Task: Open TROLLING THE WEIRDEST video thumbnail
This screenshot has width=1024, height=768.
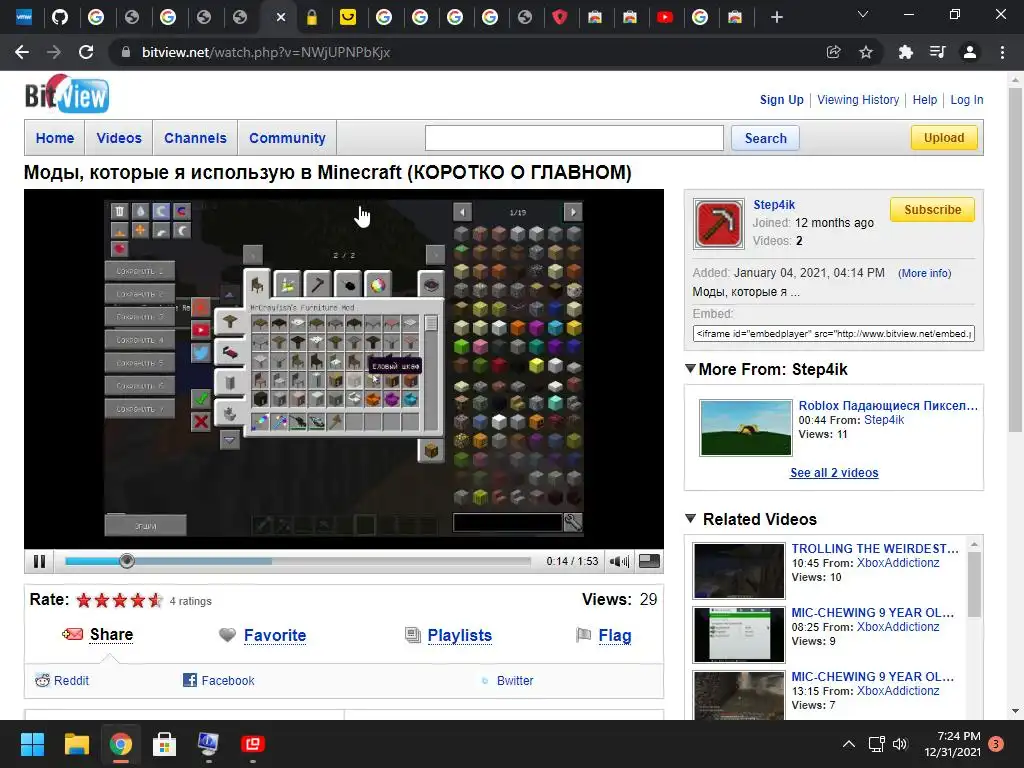Action: click(739, 571)
